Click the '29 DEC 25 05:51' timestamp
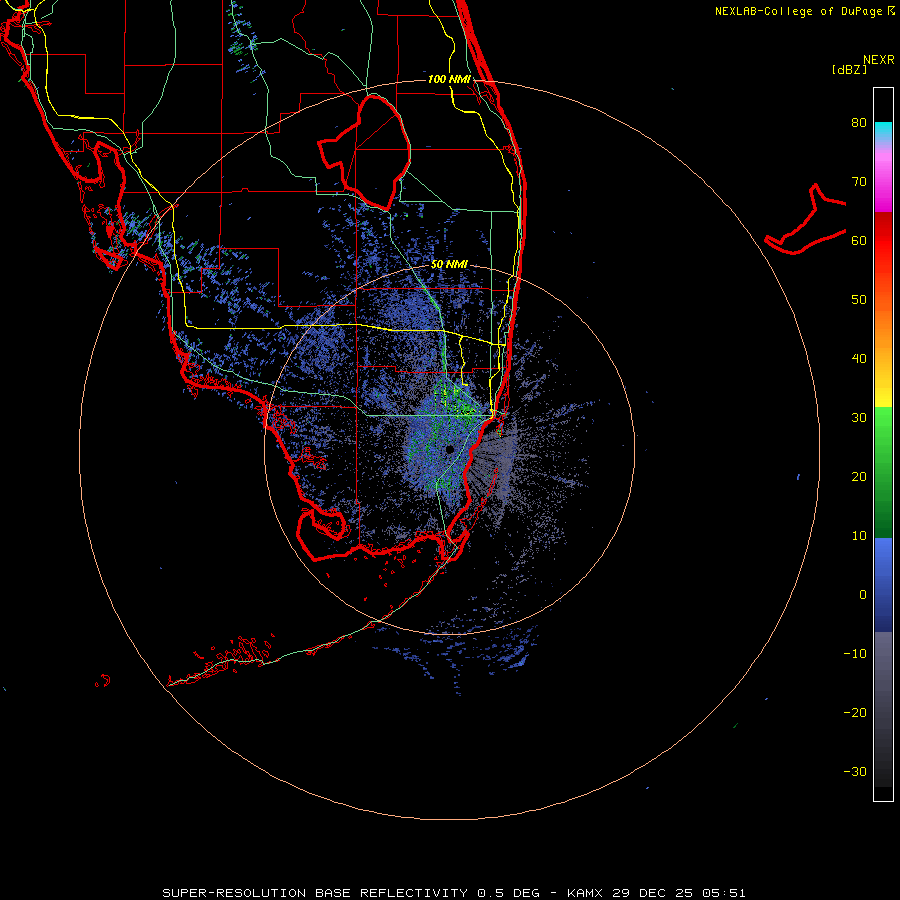Viewport: 900px width, 900px height. pos(678,893)
